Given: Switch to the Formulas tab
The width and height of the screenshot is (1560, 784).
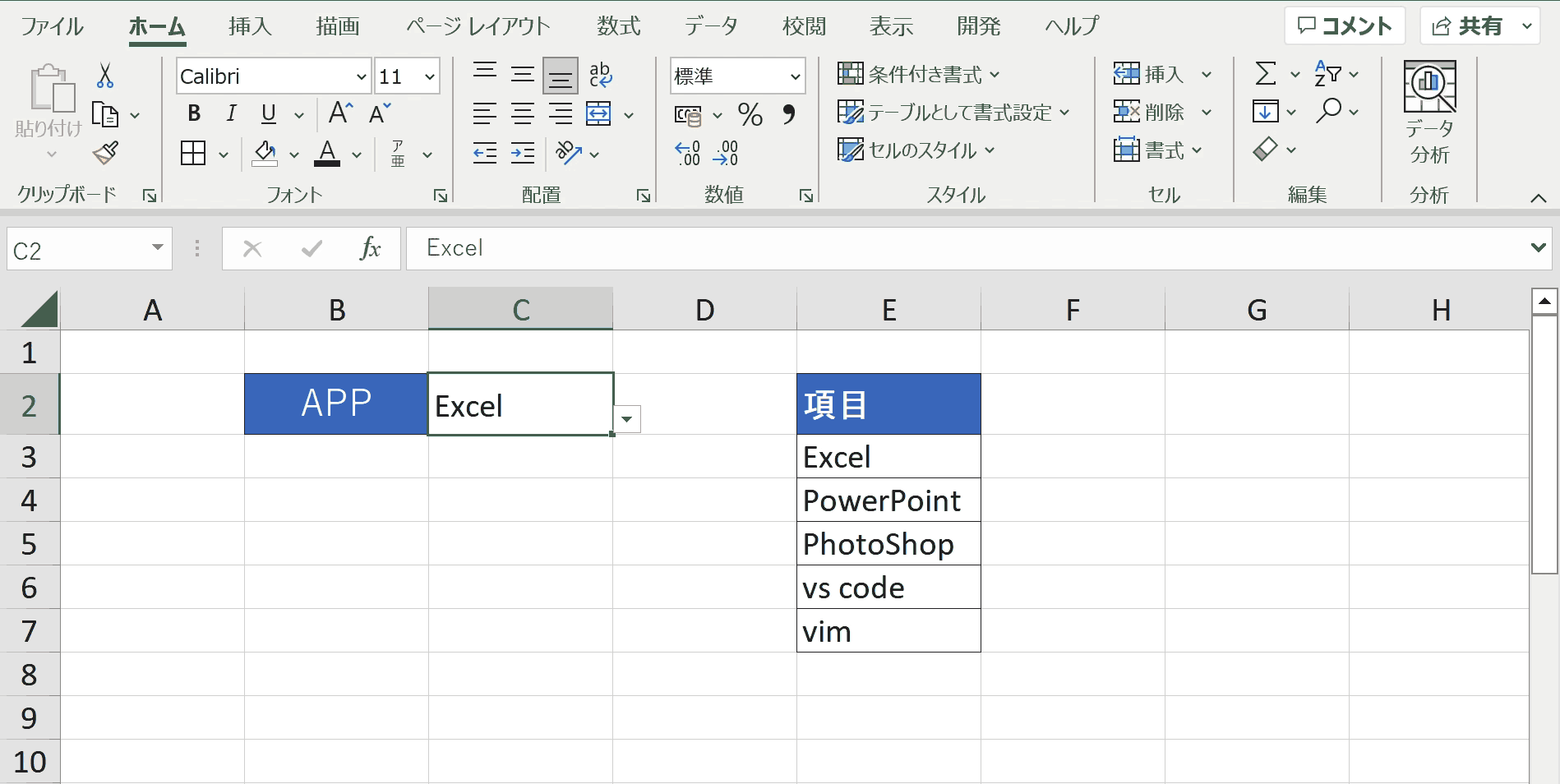Looking at the screenshot, I should coord(619,26).
